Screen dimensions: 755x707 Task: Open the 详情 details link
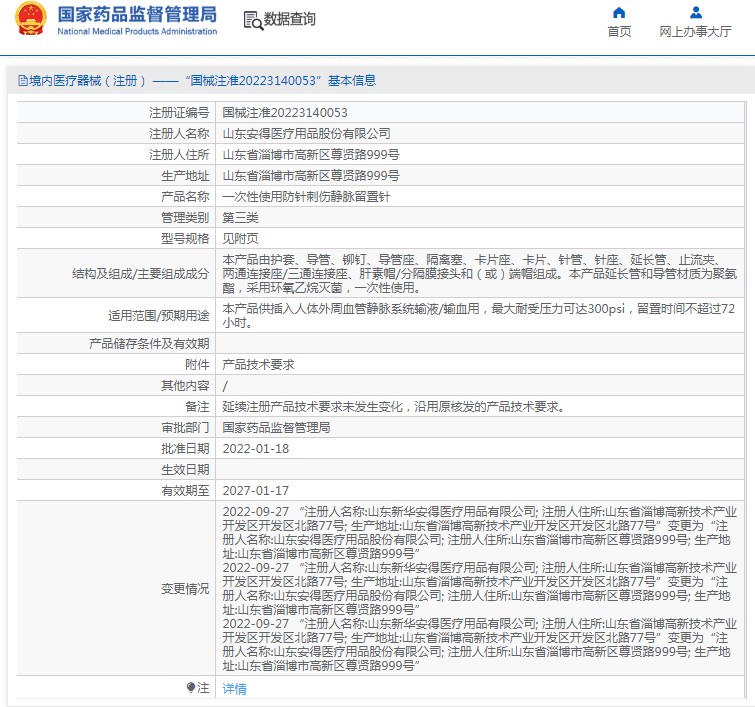pos(234,689)
